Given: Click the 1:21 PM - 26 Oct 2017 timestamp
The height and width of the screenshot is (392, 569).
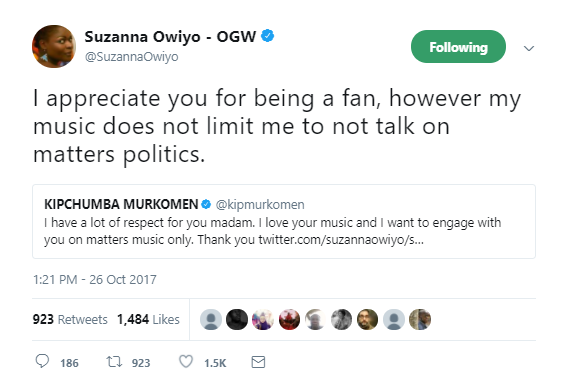Looking at the screenshot, I should [x=94, y=279].
